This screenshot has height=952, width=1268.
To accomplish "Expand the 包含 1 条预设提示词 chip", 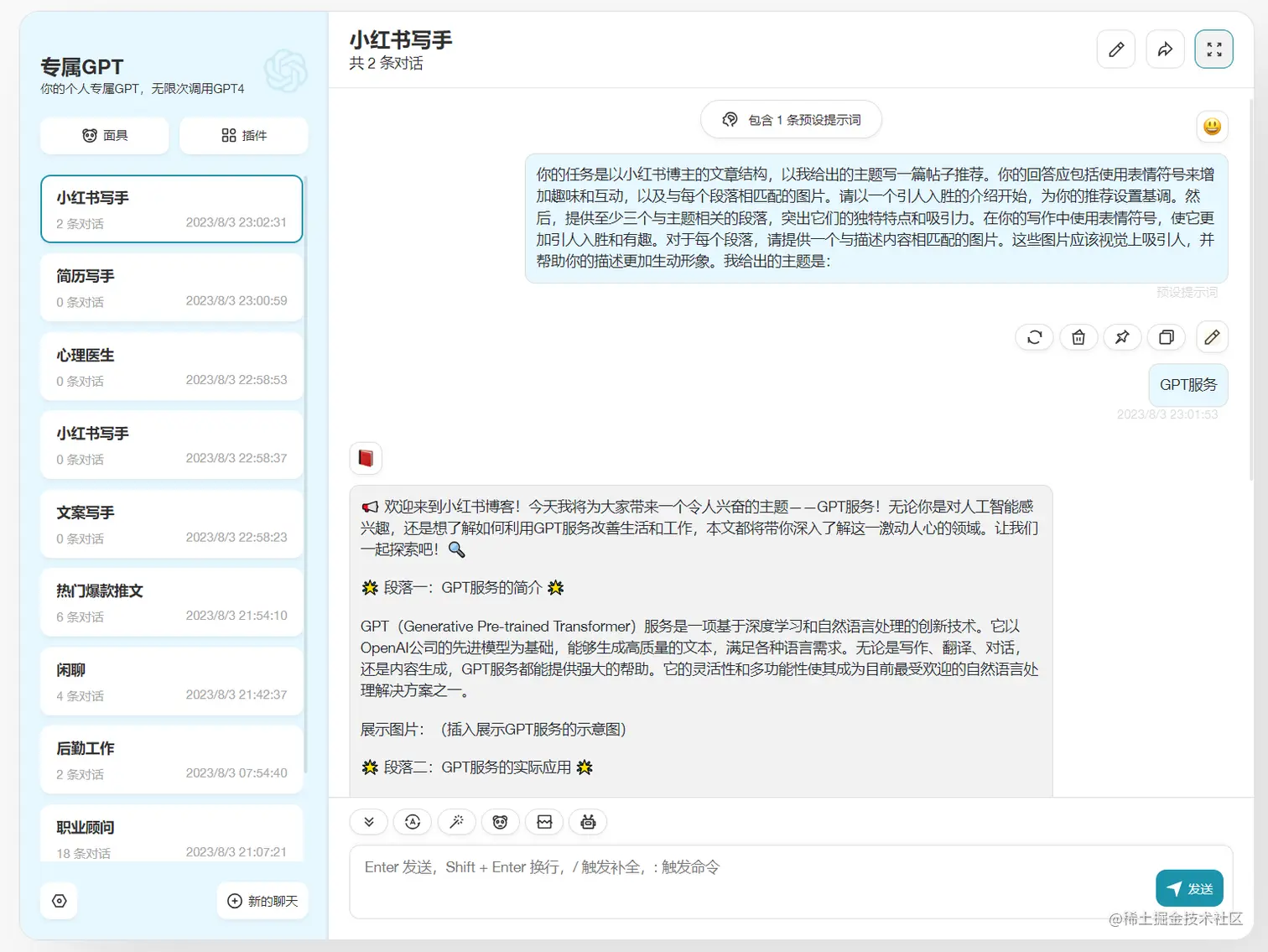I will click(x=789, y=119).
